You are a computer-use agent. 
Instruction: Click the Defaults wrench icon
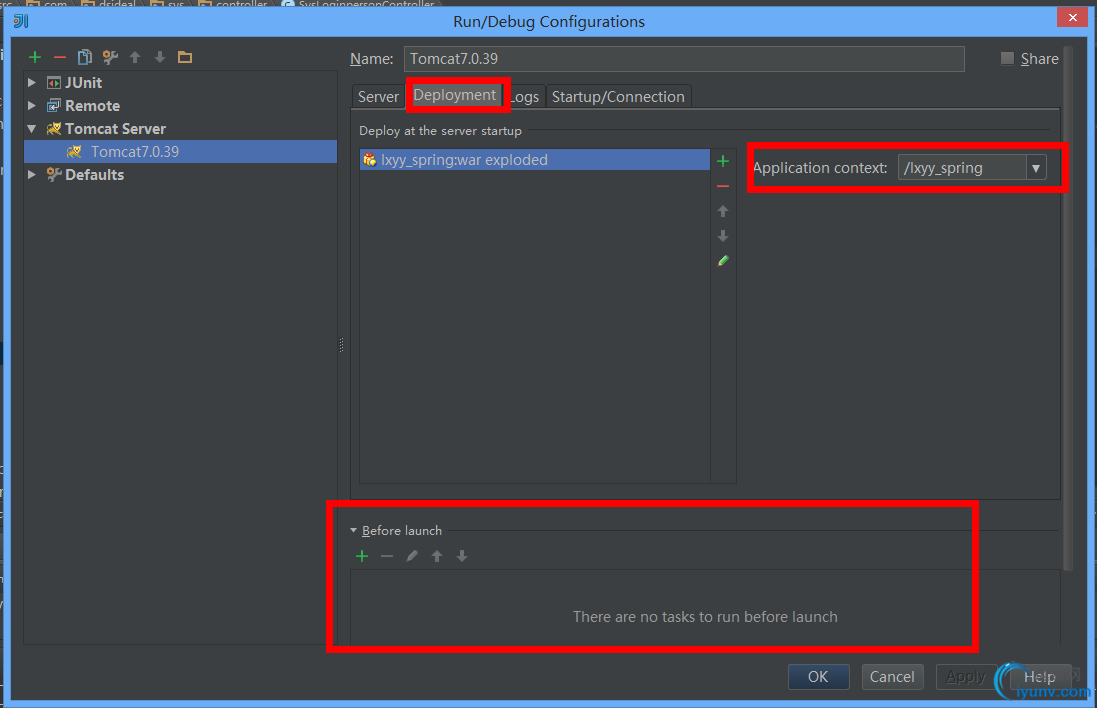(x=54, y=175)
